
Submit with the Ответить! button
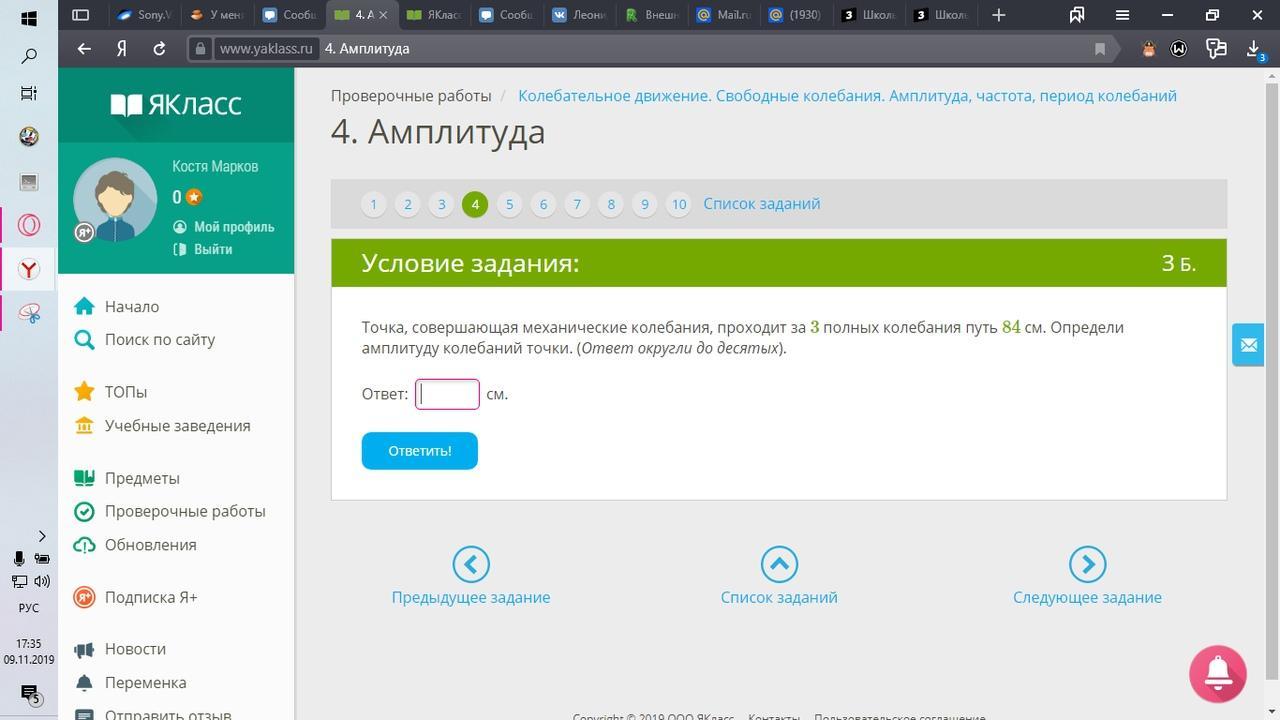pyautogui.click(x=420, y=451)
